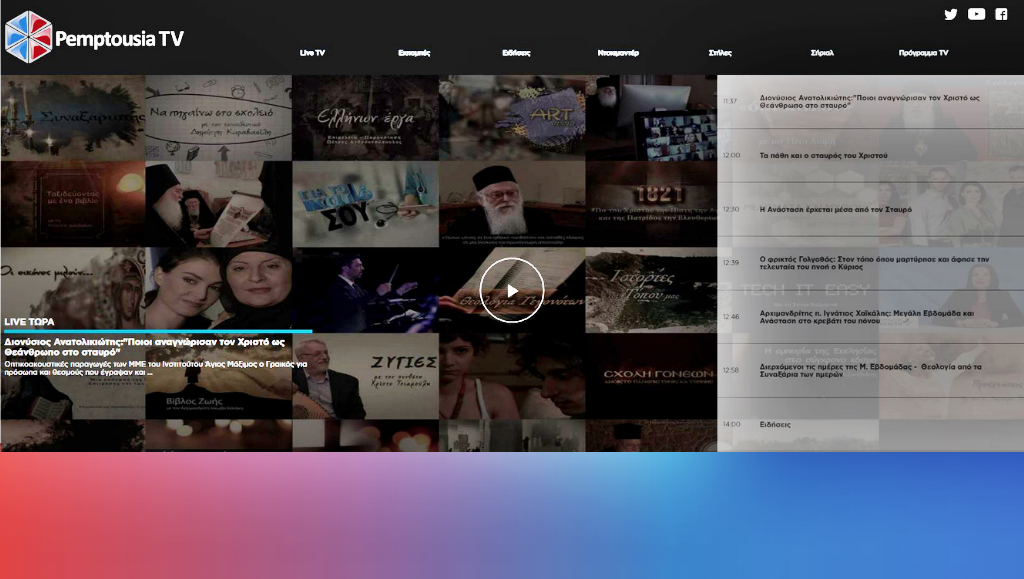Go to Ειδήσεις in the navigation
The width and height of the screenshot is (1024, 579).
pos(516,53)
